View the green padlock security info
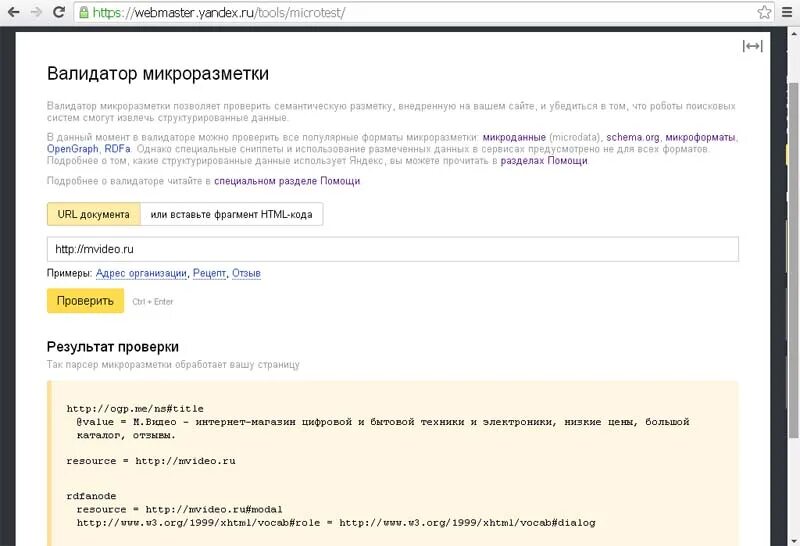This screenshot has width=800, height=546. click(x=84, y=12)
